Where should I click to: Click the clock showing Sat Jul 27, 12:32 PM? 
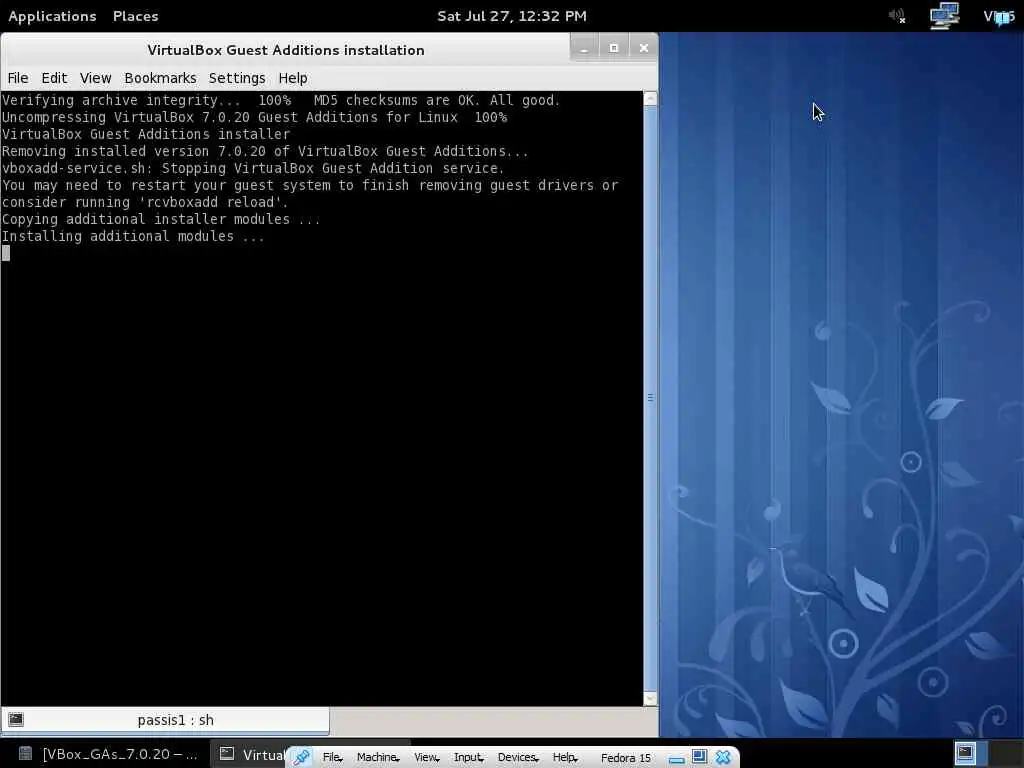click(x=512, y=16)
